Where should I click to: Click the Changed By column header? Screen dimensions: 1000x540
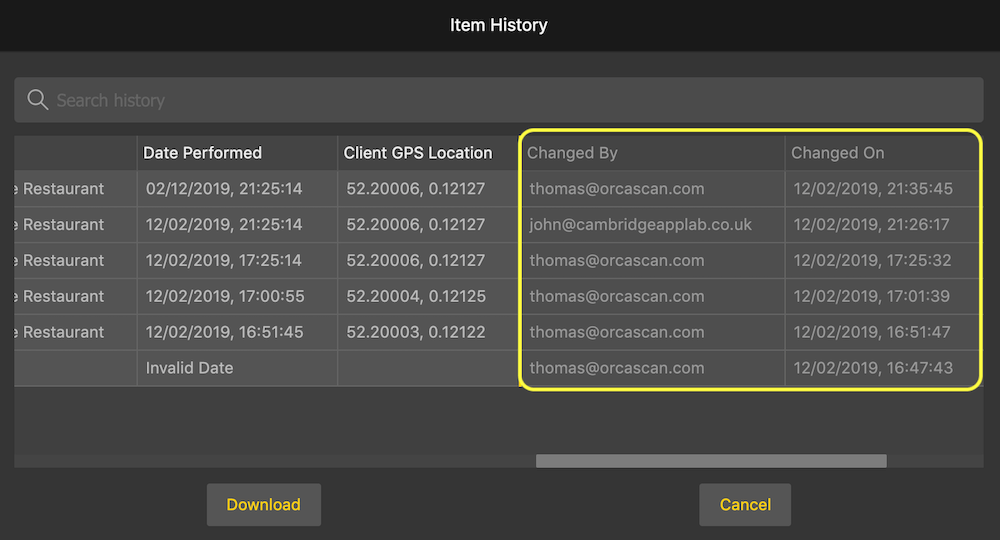tap(573, 153)
